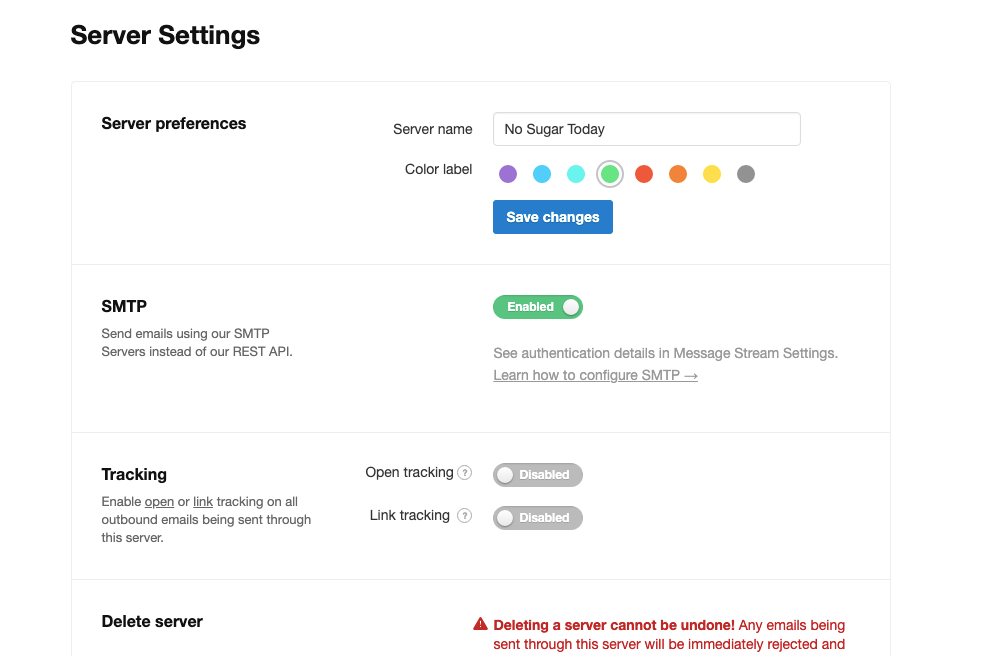Click the 'link' tracking link in description

(x=203, y=502)
